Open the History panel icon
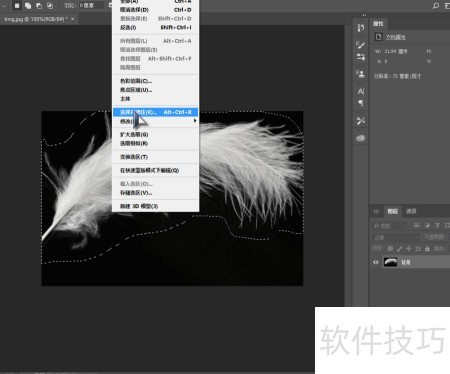 click(361, 28)
